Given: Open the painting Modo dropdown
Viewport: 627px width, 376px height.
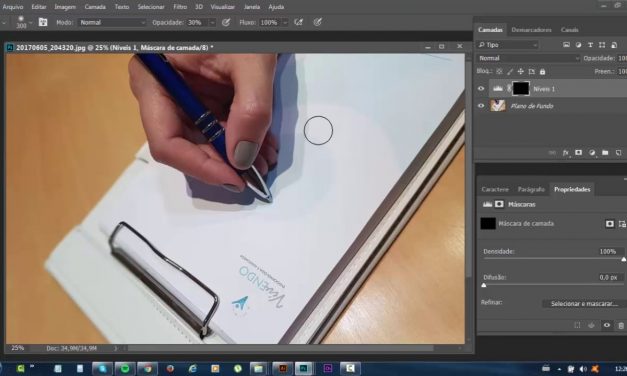Looking at the screenshot, I should [x=112, y=23].
